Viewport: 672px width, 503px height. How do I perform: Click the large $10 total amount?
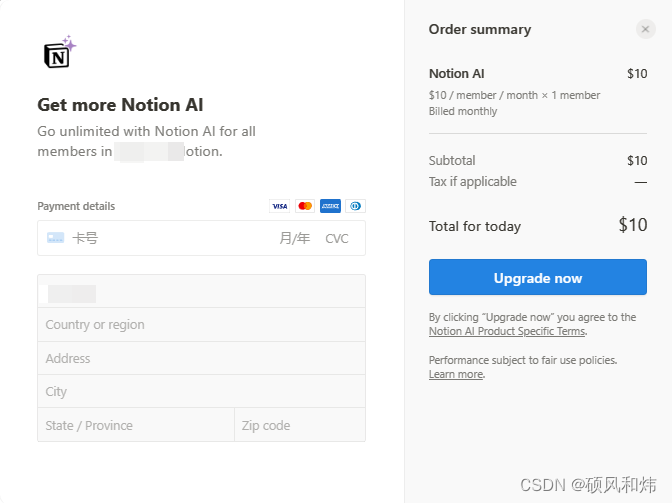(x=633, y=225)
